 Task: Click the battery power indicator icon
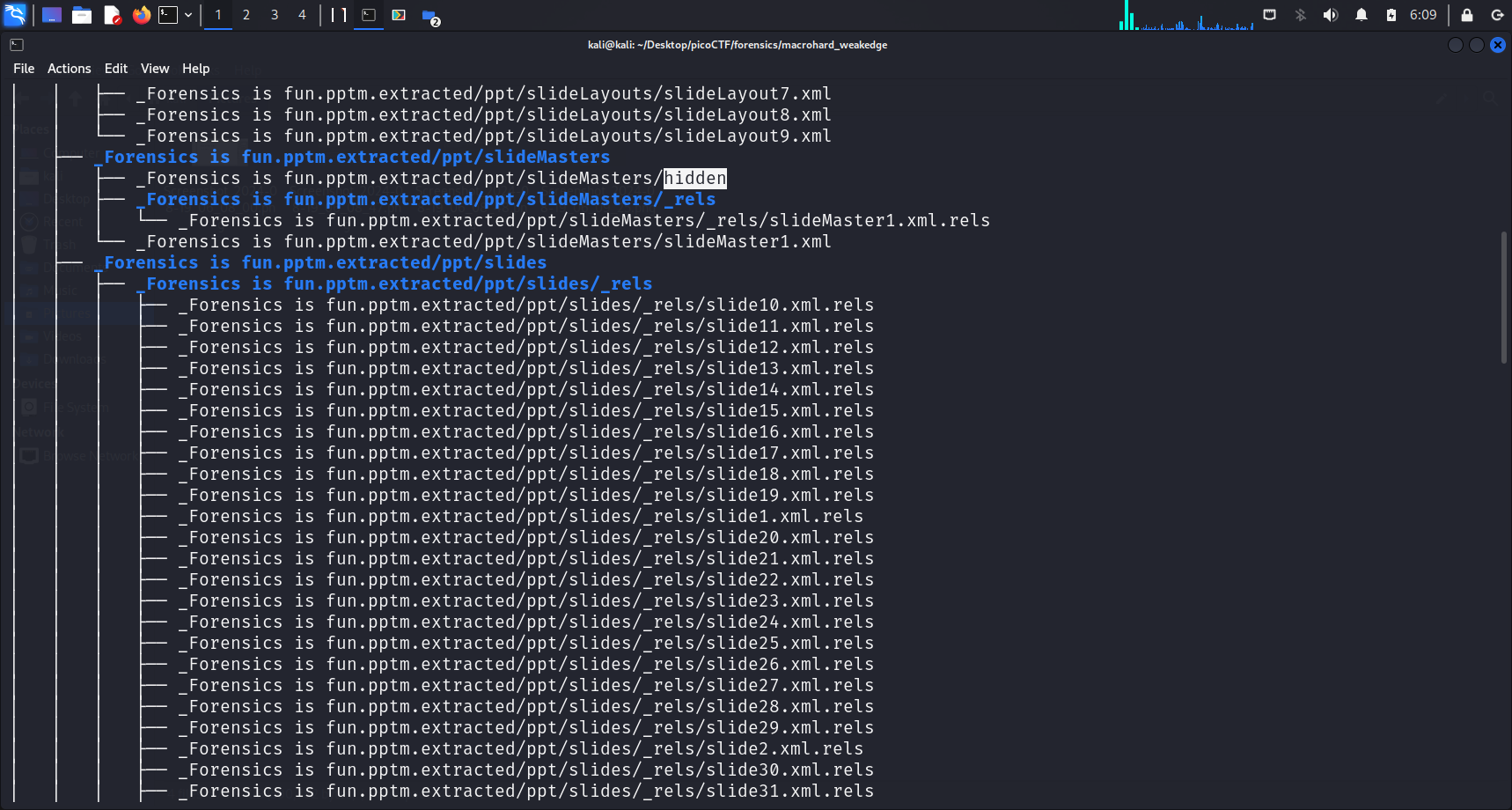(1391, 15)
